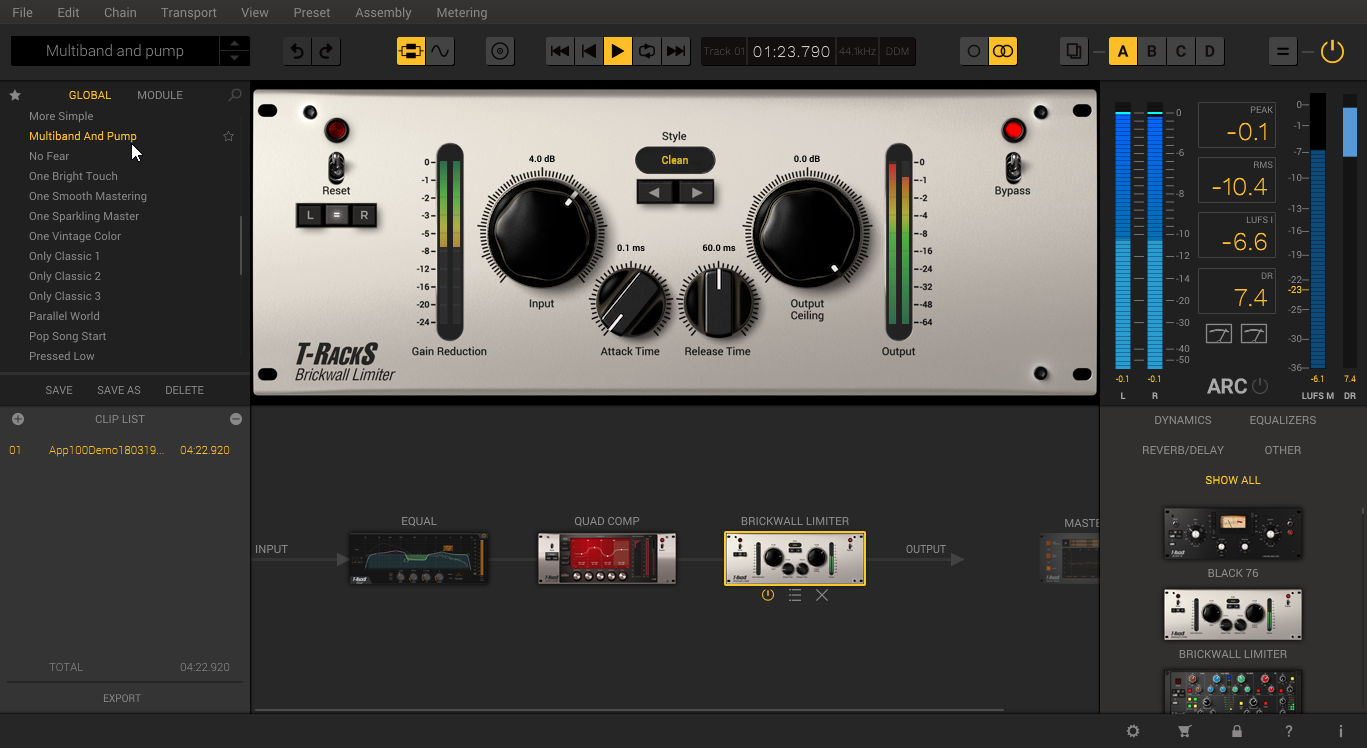
Task: Favorite the Multiband And Pump preset
Action: [x=228, y=136]
